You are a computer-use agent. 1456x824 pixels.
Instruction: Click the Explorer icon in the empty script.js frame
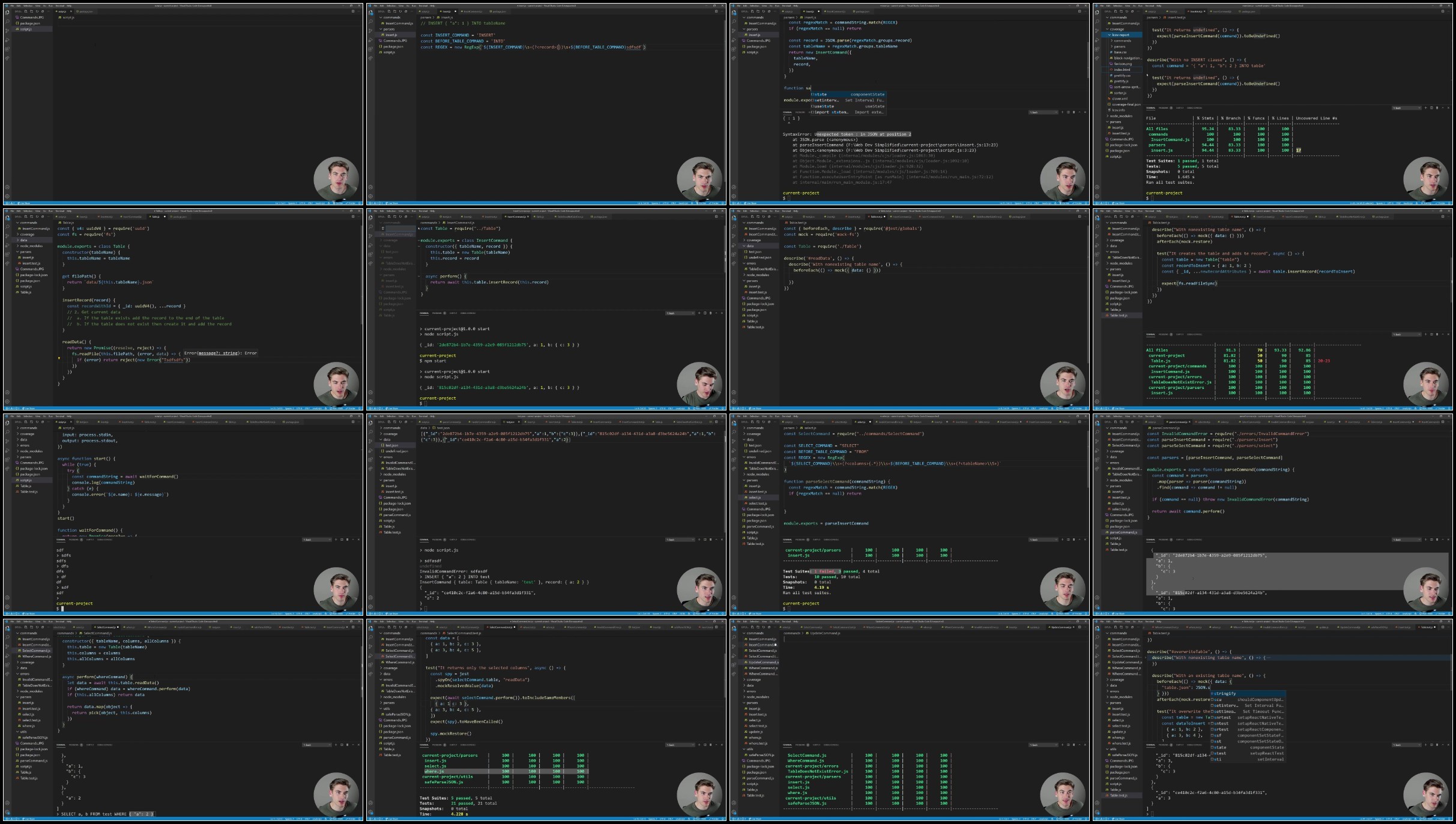coord(7,13)
